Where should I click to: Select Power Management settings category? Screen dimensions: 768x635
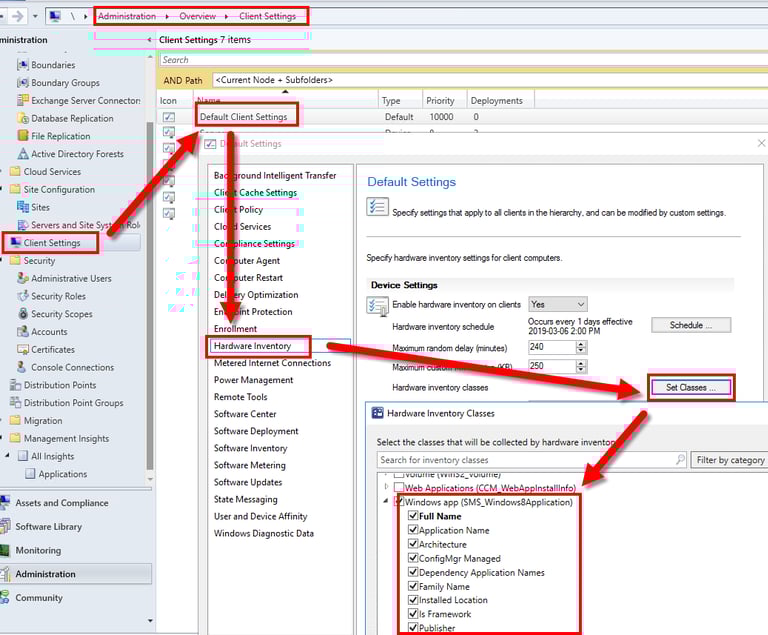(x=253, y=380)
